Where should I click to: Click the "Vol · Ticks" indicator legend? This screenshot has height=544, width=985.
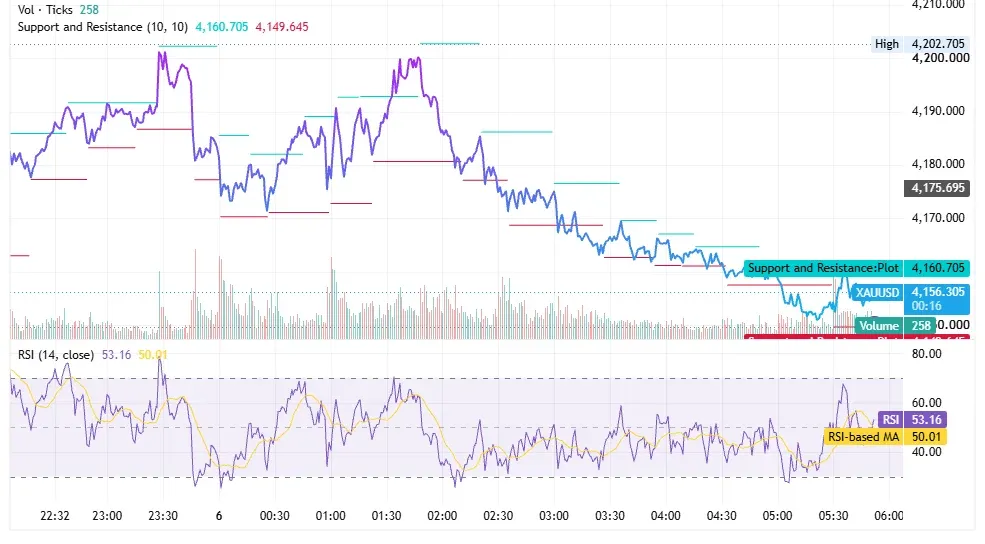click(45, 9)
